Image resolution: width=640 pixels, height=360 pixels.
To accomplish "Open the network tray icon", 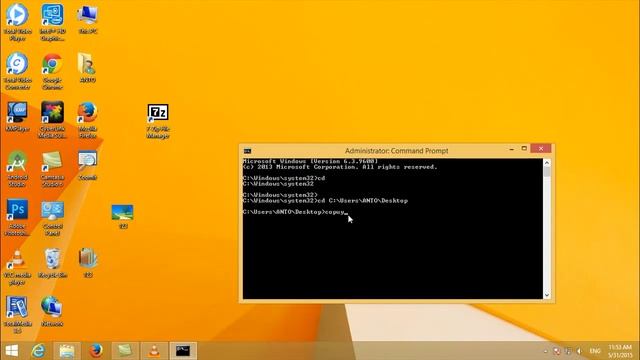I will click(568, 351).
